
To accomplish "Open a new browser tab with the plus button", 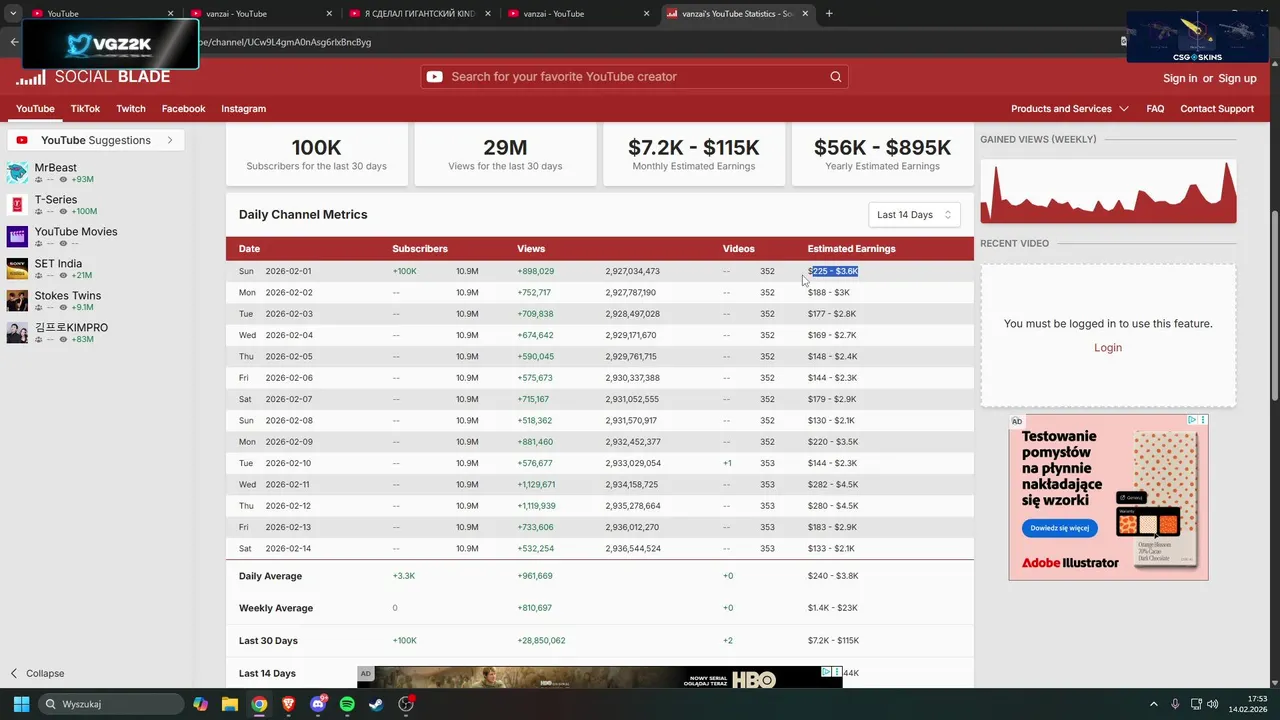I will coord(829,14).
